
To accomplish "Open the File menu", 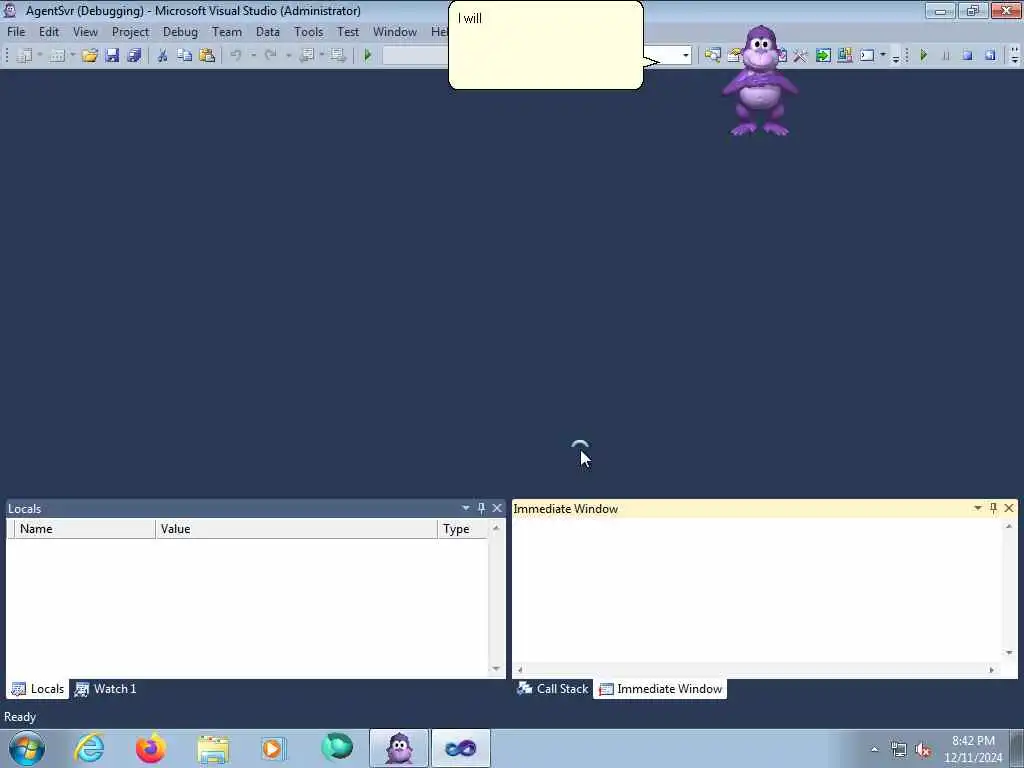I will pos(16,31).
